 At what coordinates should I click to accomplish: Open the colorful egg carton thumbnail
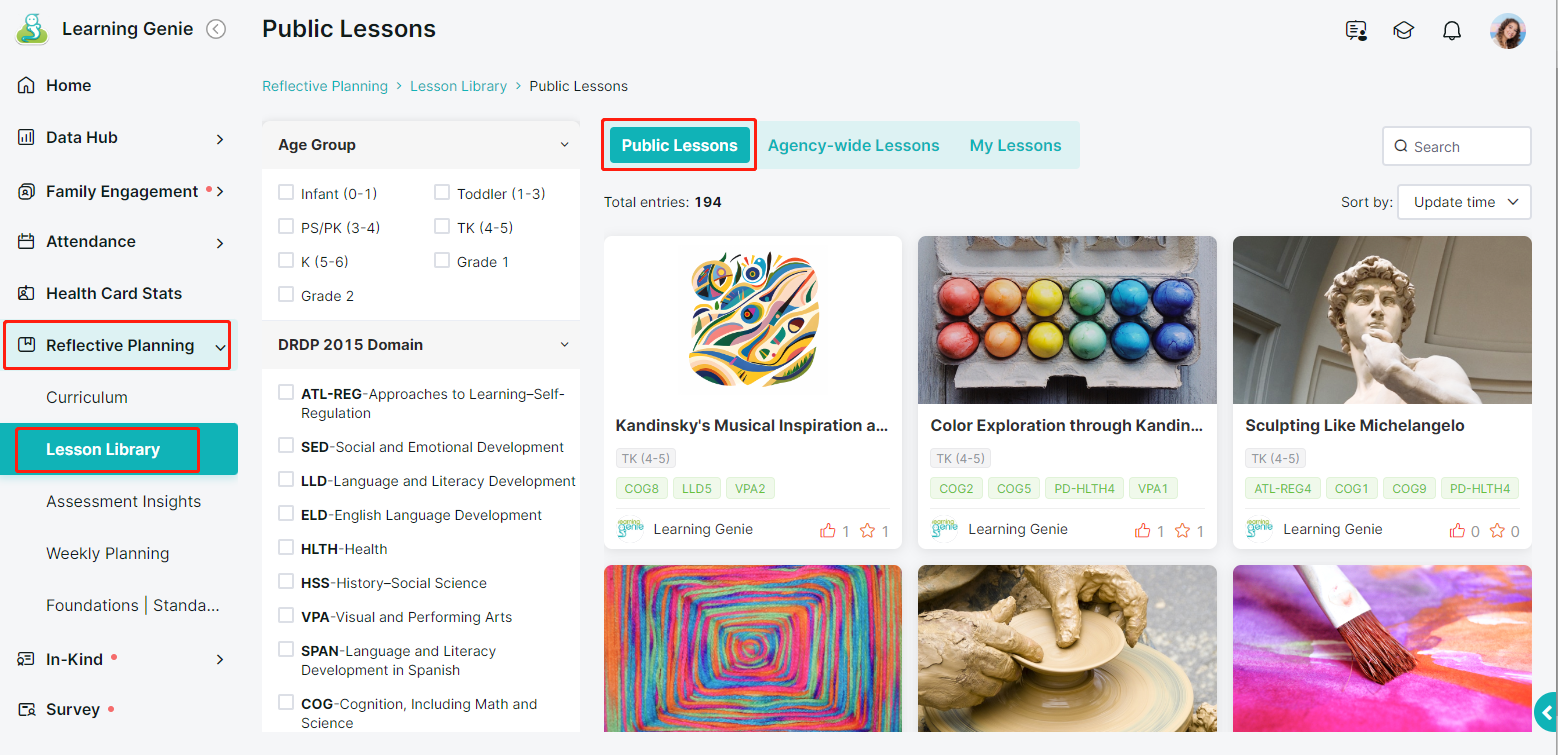[x=1067, y=320]
